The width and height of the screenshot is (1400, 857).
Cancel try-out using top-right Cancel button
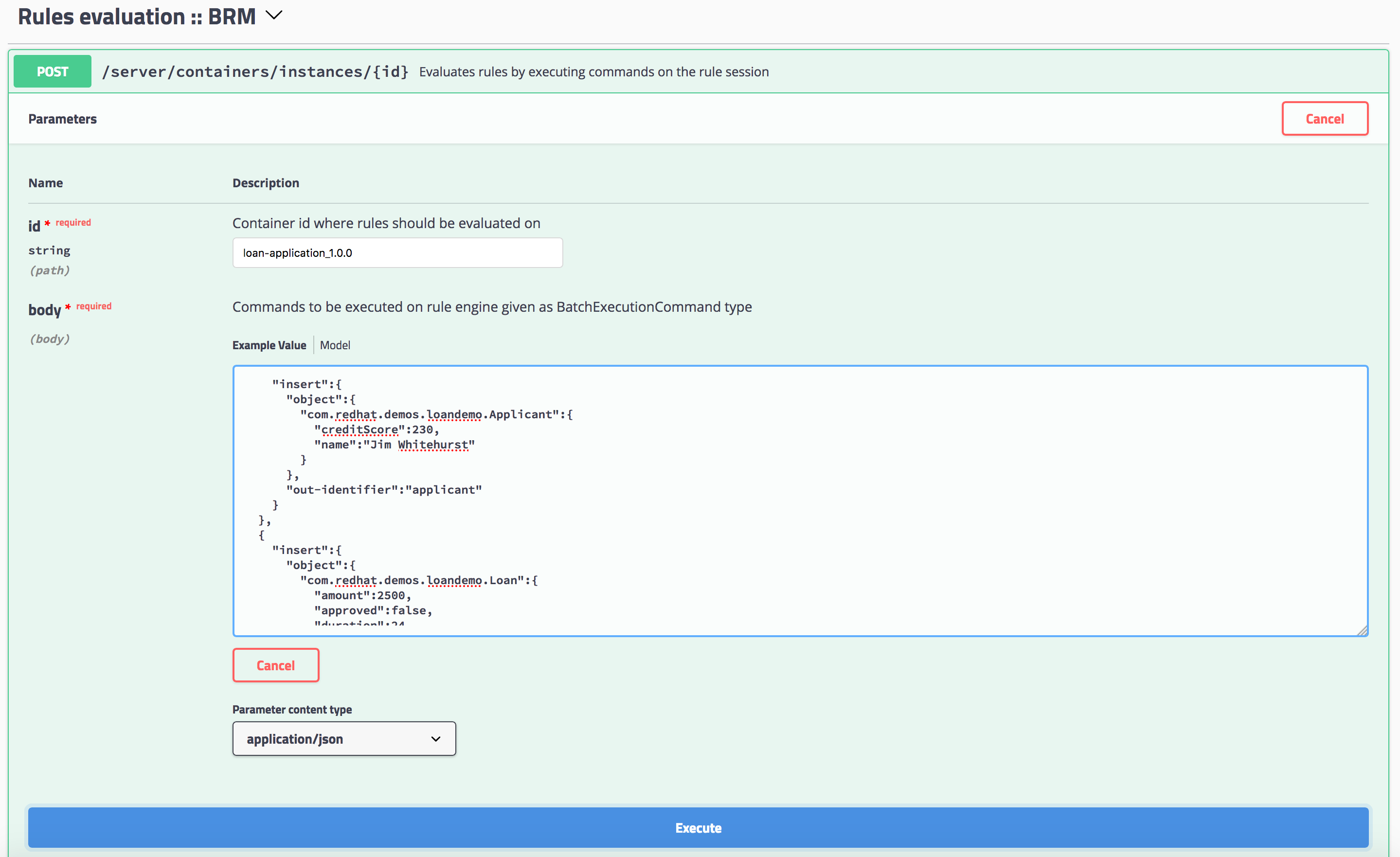1325,119
